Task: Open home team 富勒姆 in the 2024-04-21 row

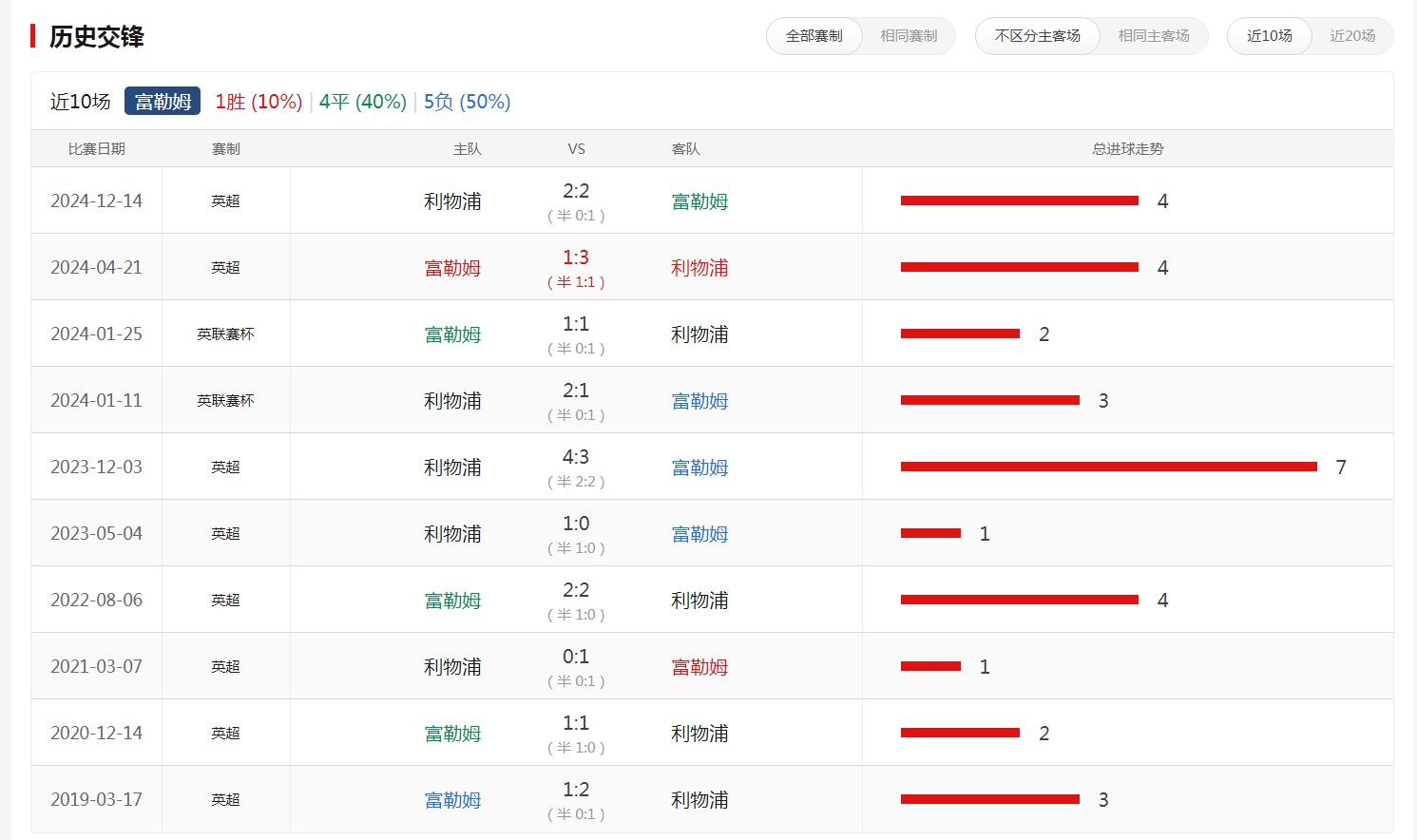Action: 452,268
